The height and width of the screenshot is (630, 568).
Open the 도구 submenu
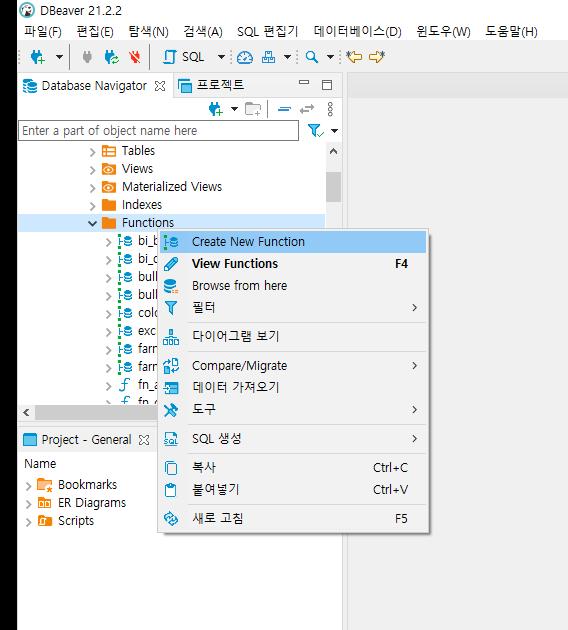[x=293, y=409]
